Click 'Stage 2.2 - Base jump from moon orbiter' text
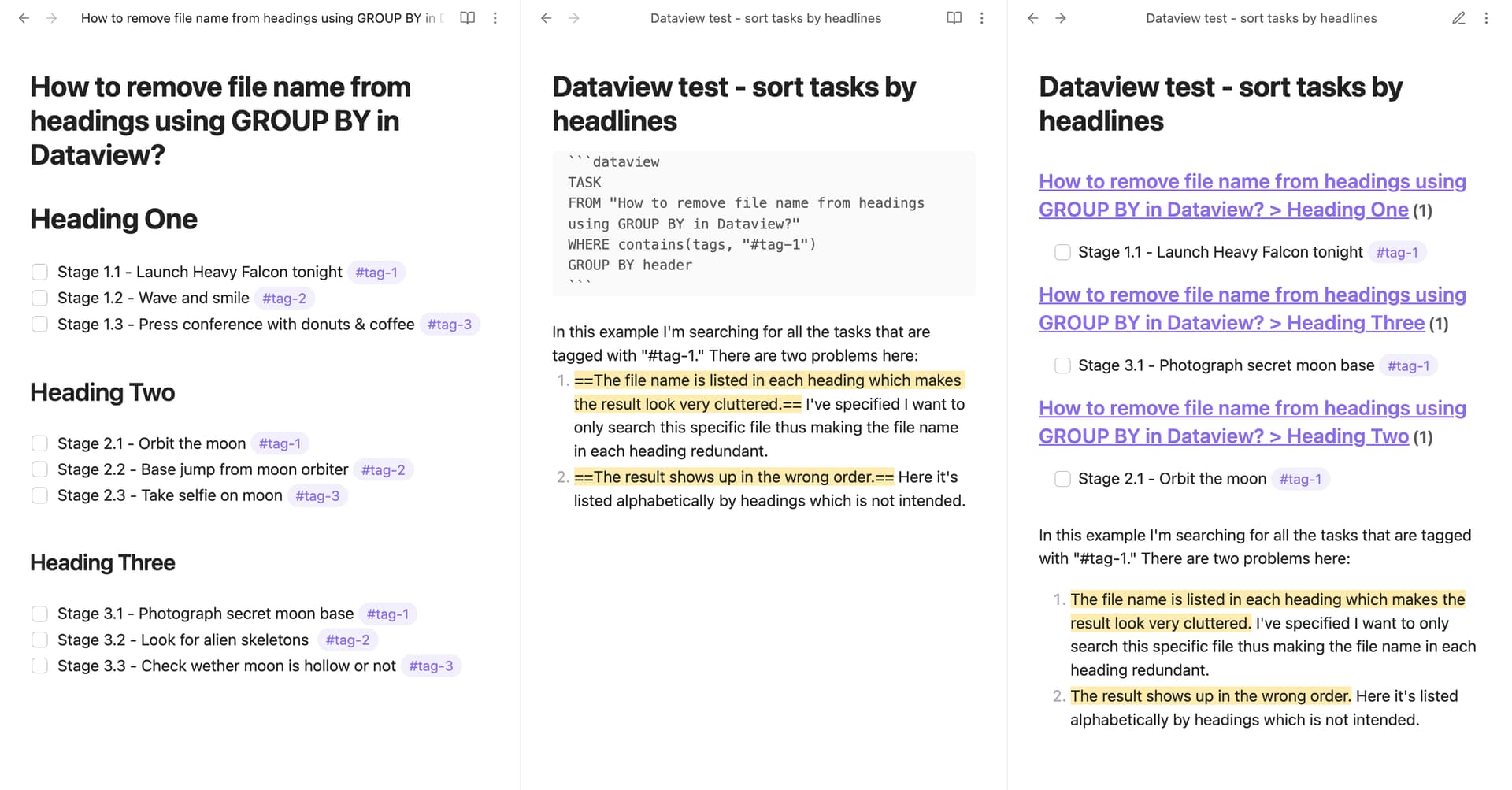 pyautogui.click(x=202, y=469)
